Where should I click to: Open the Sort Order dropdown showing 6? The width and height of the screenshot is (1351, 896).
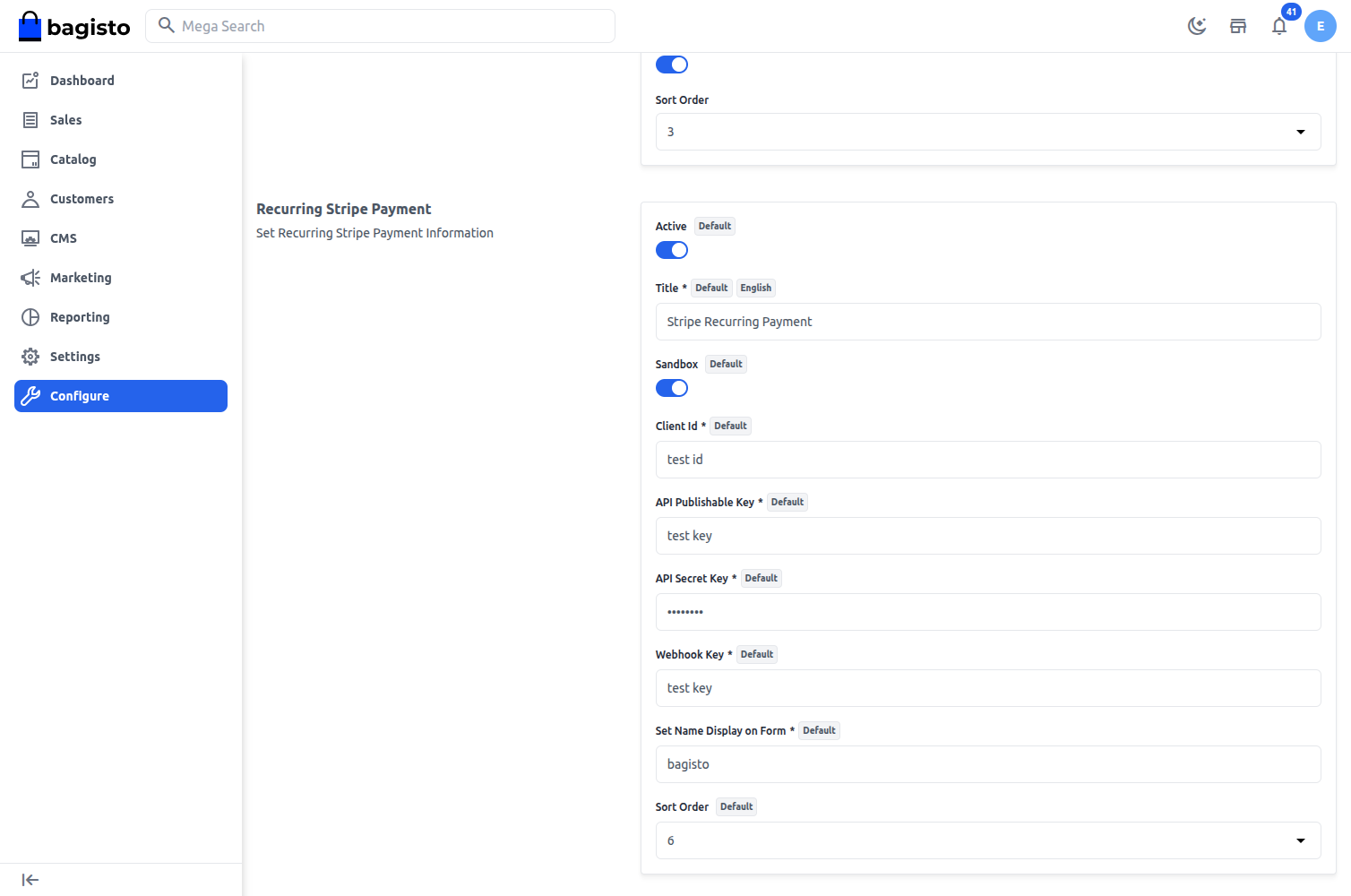tap(1300, 840)
